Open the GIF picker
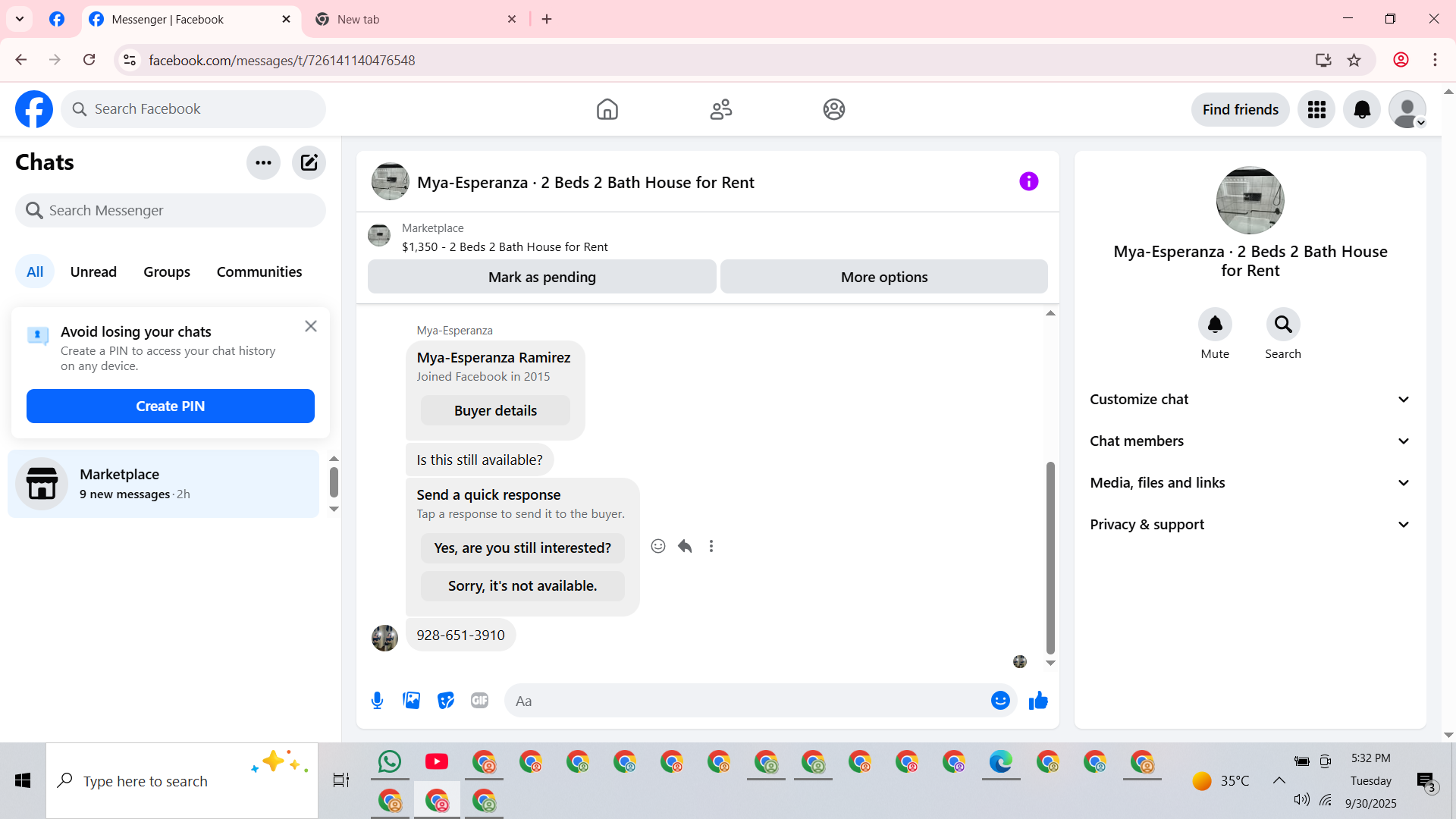This screenshot has width=1456, height=819. (480, 701)
